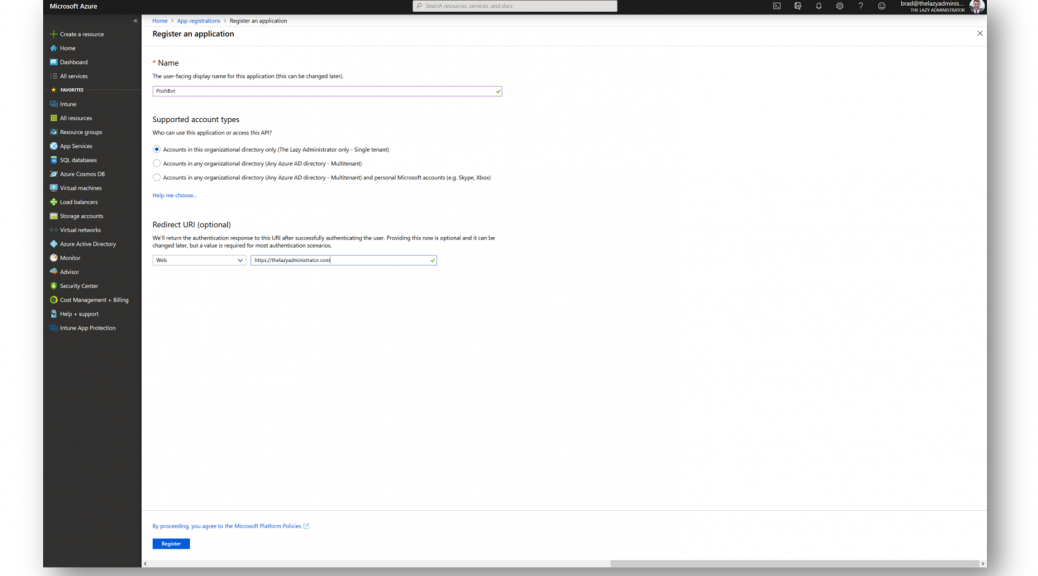The image size is (1038, 576).
Task: Open Azure Cosmos DB icon
Action: pyautogui.click(x=54, y=174)
